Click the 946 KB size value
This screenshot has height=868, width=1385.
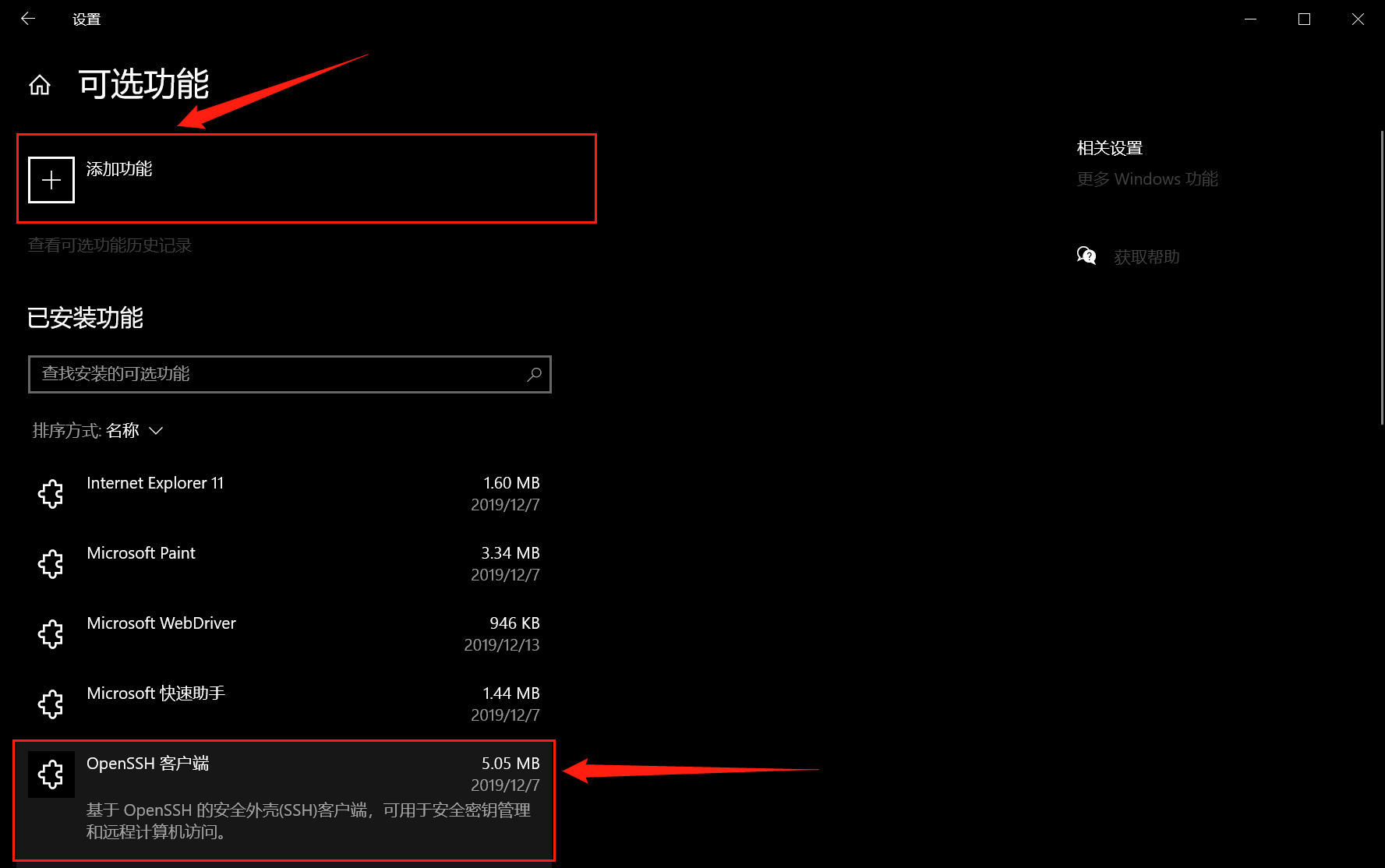(514, 623)
